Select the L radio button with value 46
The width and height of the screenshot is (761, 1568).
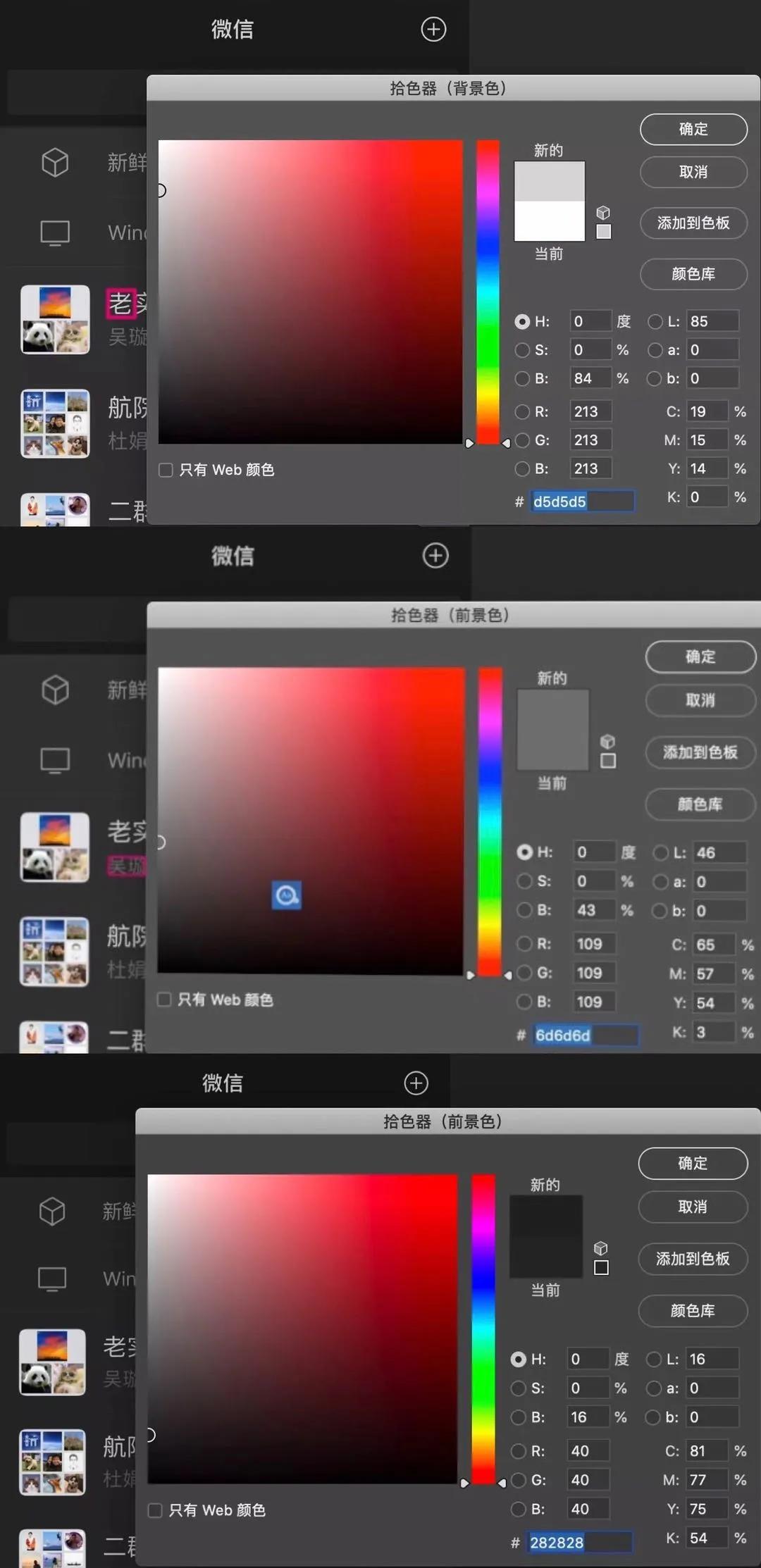point(661,852)
